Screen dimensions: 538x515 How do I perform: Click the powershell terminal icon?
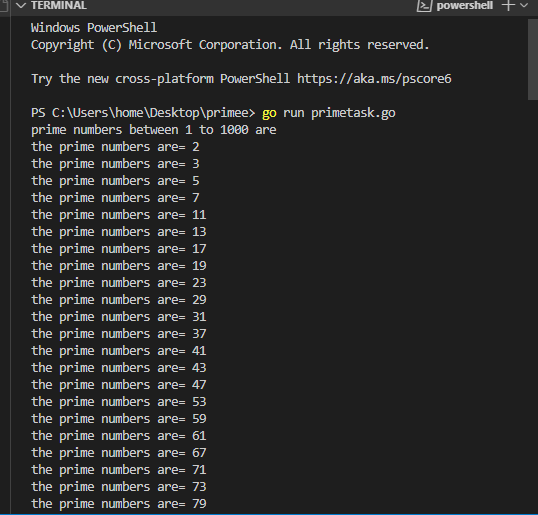click(x=424, y=5)
